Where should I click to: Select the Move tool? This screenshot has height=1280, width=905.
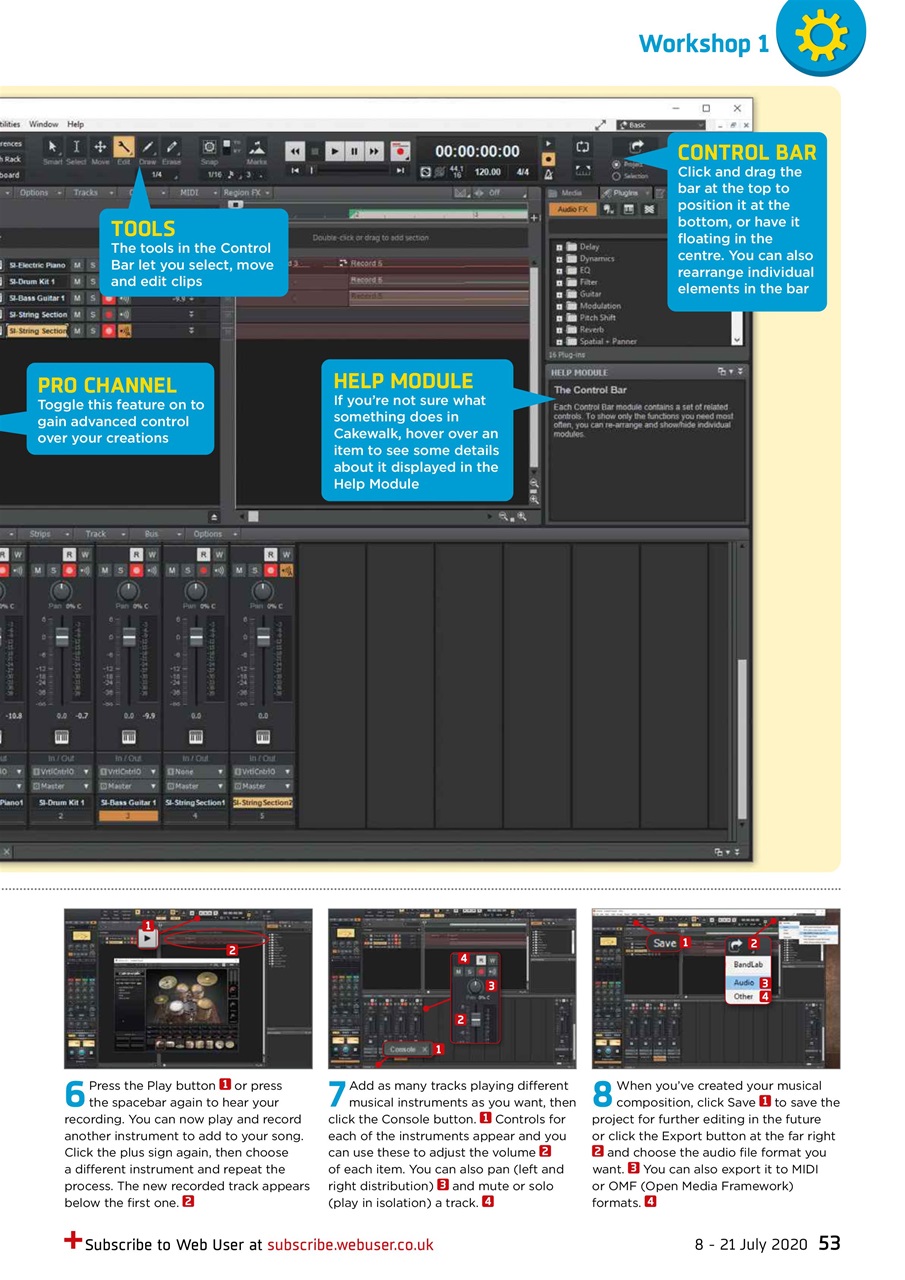tap(99, 147)
